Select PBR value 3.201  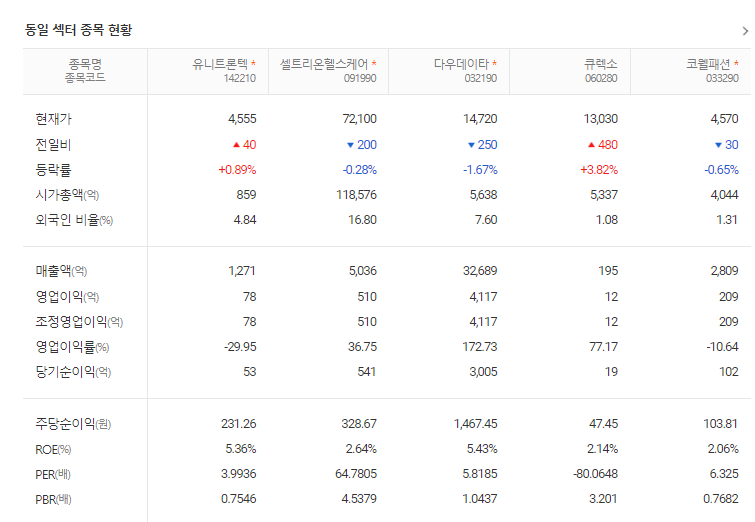[603, 499]
